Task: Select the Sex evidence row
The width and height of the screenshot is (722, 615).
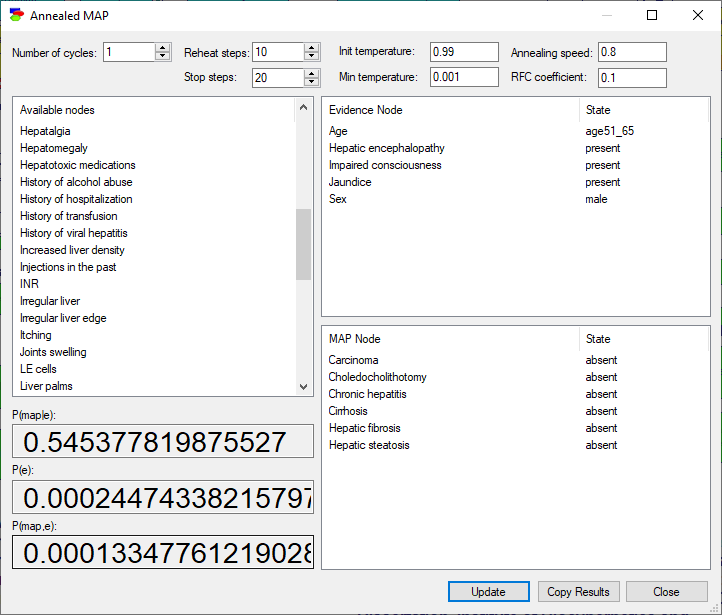Action: [x=516, y=199]
